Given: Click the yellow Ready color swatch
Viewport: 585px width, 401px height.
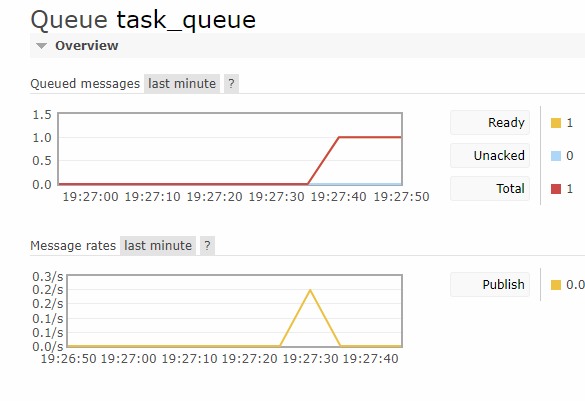Looking at the screenshot, I should (556, 123).
